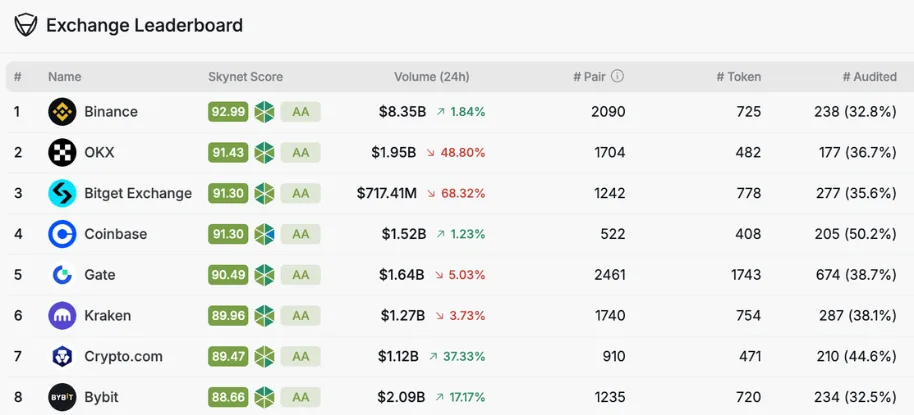Screen dimensions: 914x415
Task: Click the hexagon score chart icon for Bitget Exchange
Action: 264,194
